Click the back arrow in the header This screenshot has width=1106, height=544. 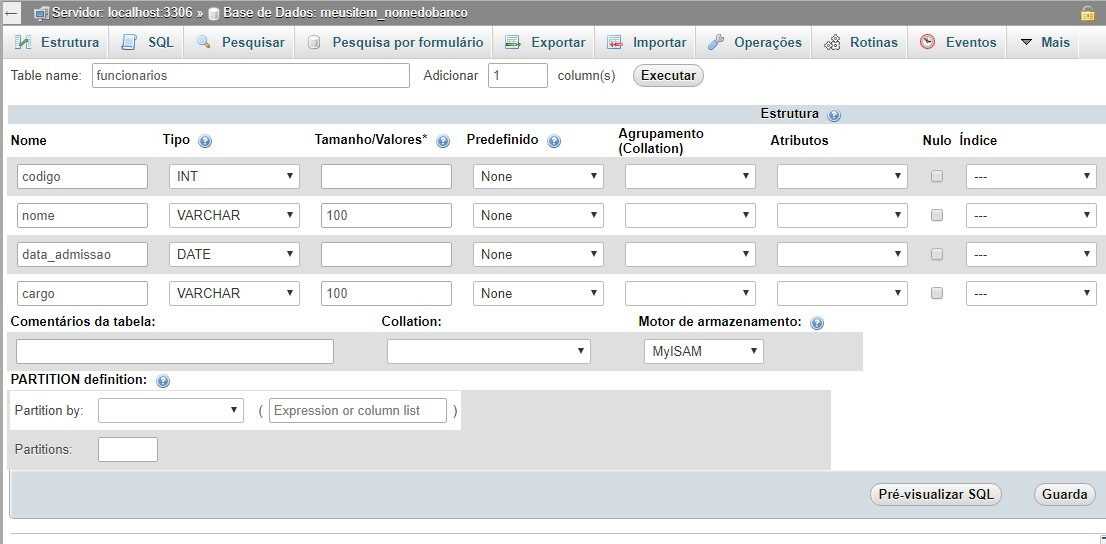click(x=11, y=13)
